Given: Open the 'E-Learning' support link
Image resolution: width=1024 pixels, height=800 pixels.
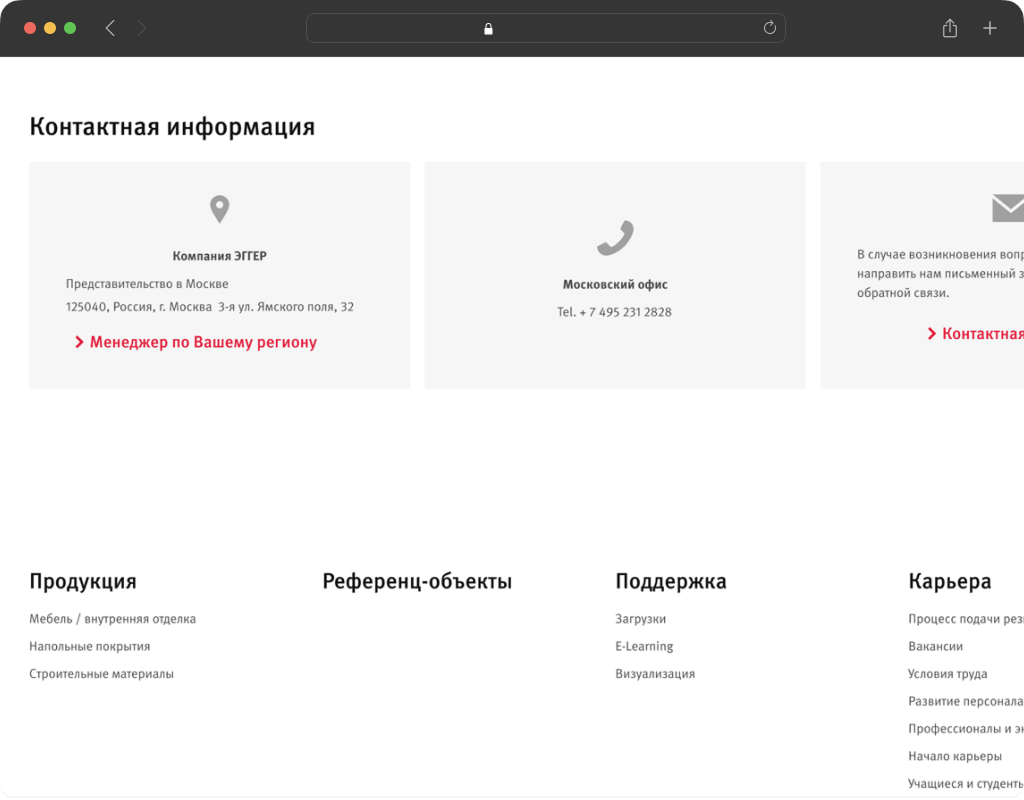Looking at the screenshot, I should coord(644,646).
